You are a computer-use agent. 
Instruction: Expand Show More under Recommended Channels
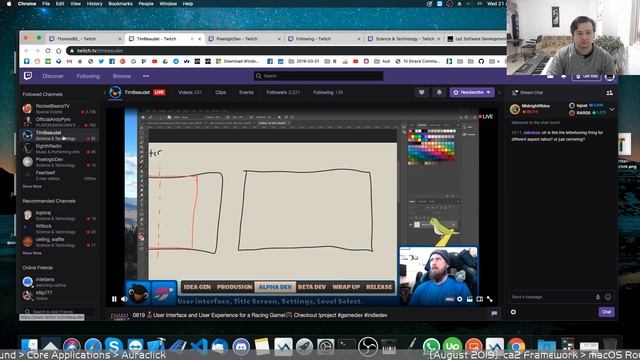tap(32, 253)
